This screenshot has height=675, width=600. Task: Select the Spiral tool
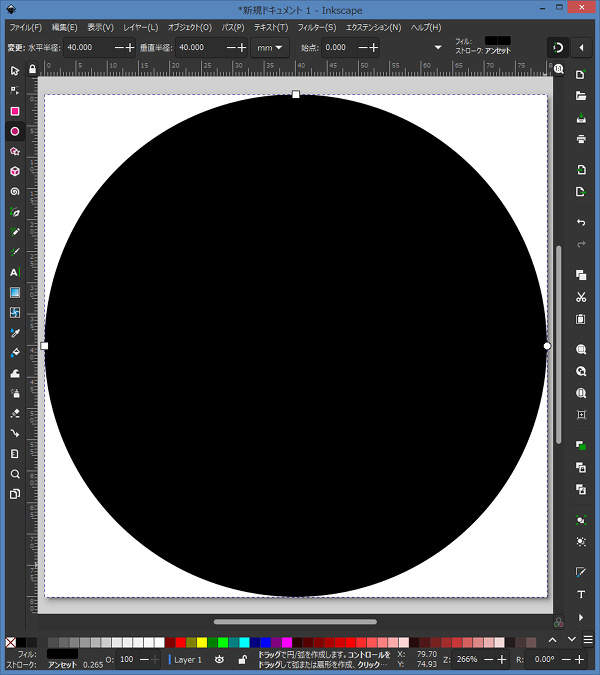(15, 192)
